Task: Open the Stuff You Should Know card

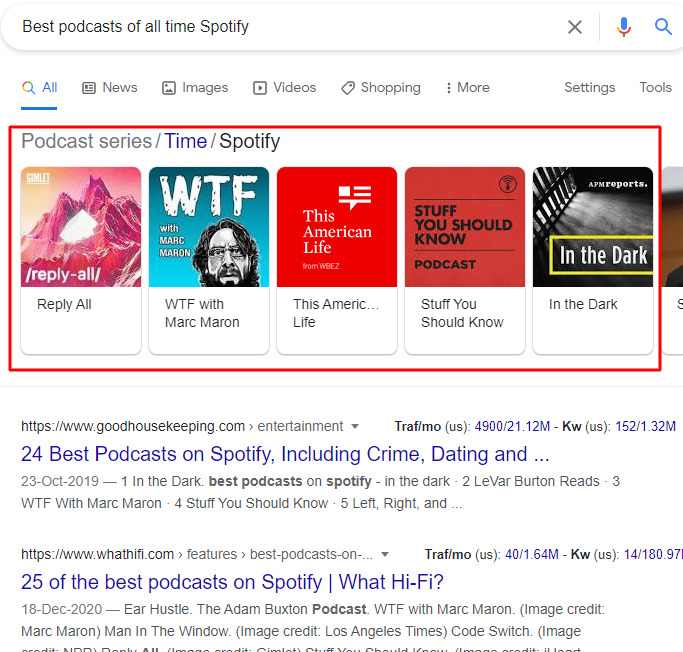Action: [x=465, y=260]
